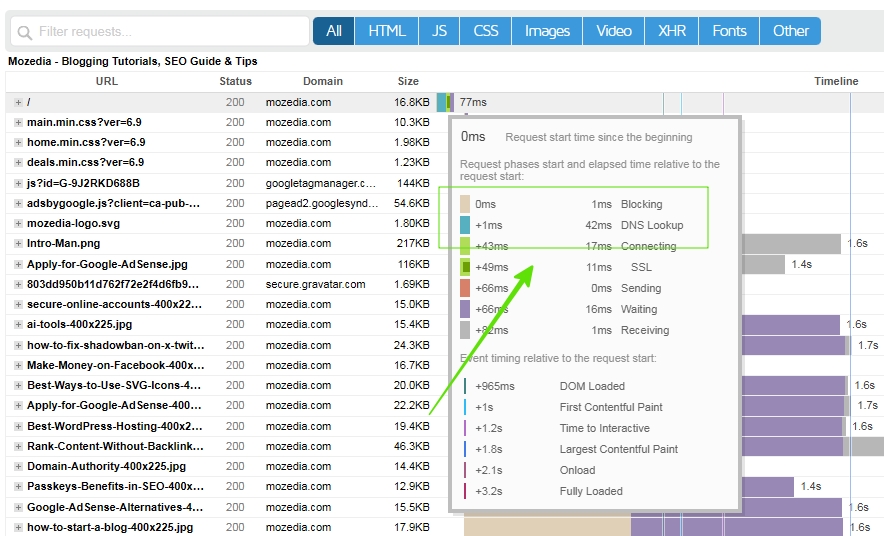Click the SSL phase color swatch
Viewport: 884px width, 536px height.
tap(465, 267)
